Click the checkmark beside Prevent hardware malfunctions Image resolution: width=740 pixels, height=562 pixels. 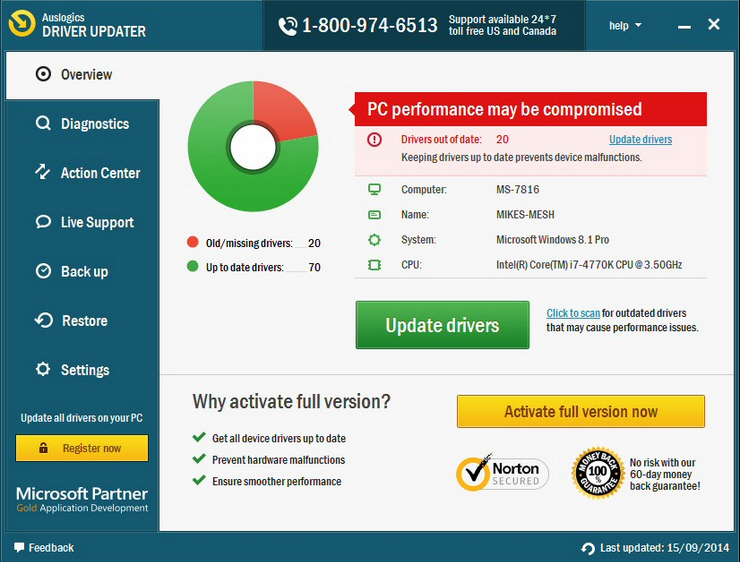tap(199, 459)
